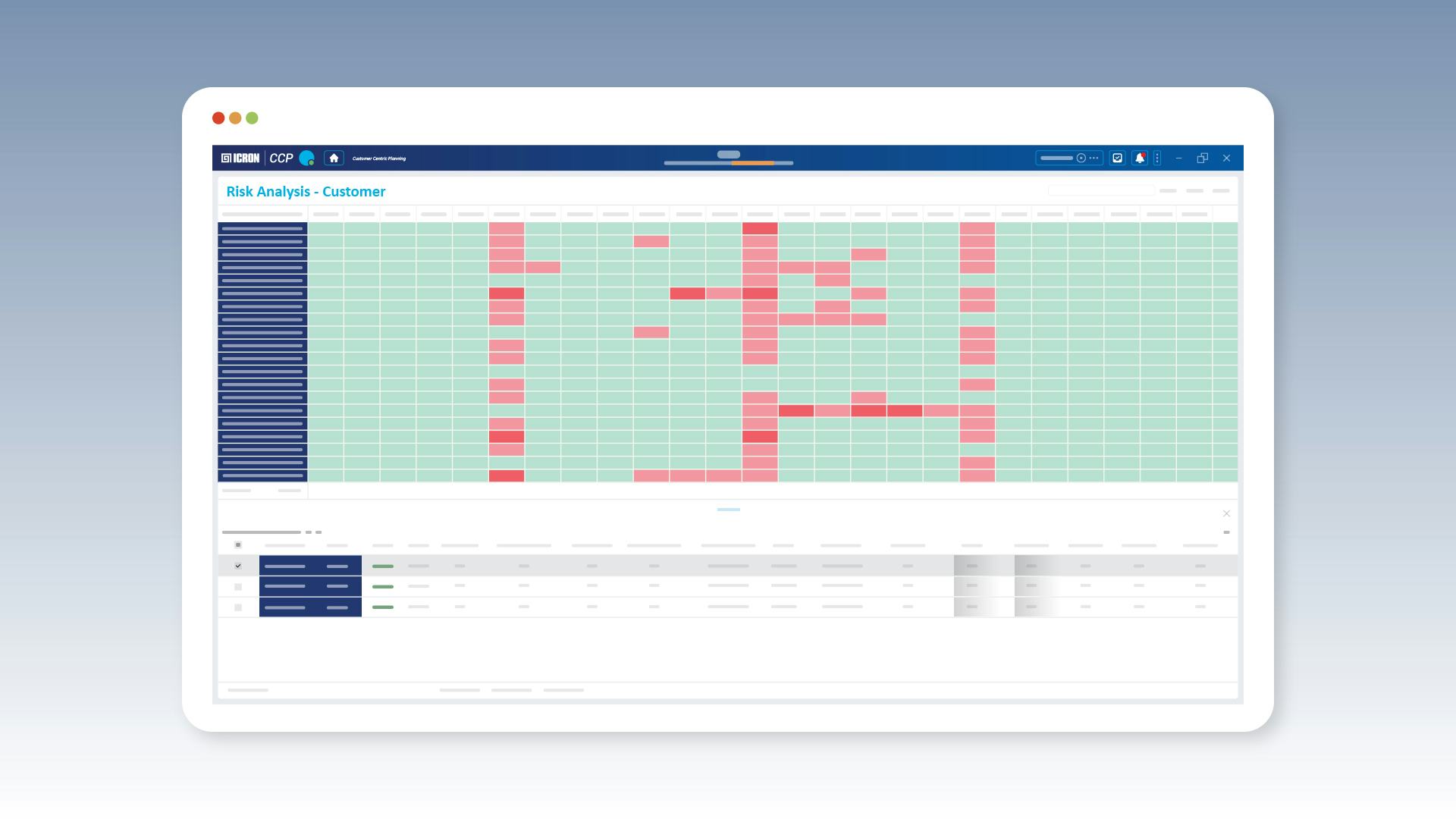Check the second detail row checkbox
Image resolution: width=1456 pixels, height=819 pixels.
(x=238, y=586)
